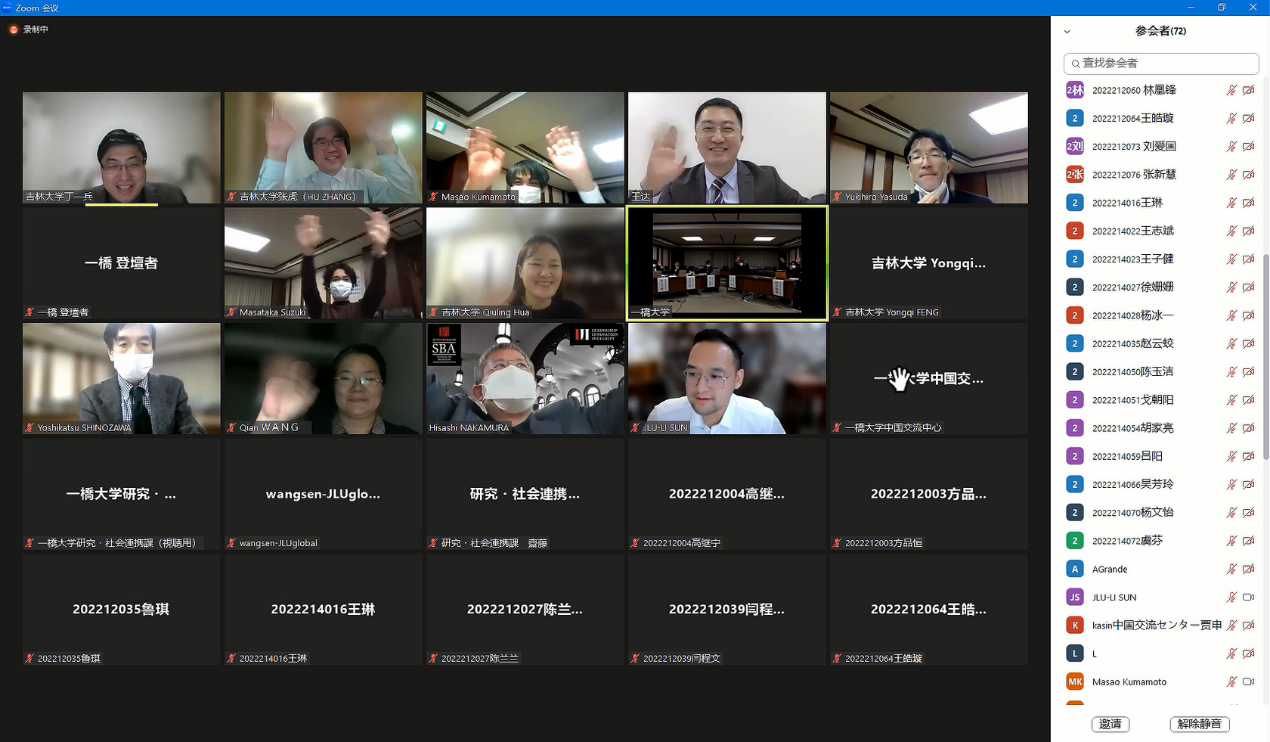The height and width of the screenshot is (742, 1270).
Task: Click camera icon next to Masao Kumamoto
Action: coord(1248,682)
